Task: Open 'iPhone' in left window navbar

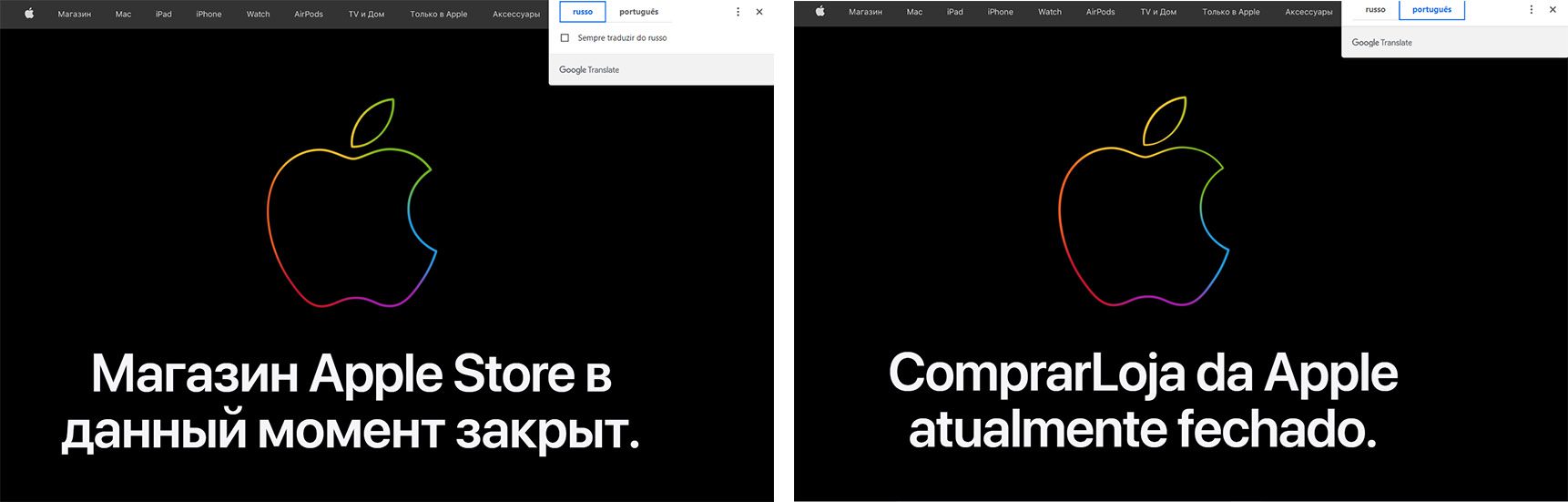Action: coord(209,15)
